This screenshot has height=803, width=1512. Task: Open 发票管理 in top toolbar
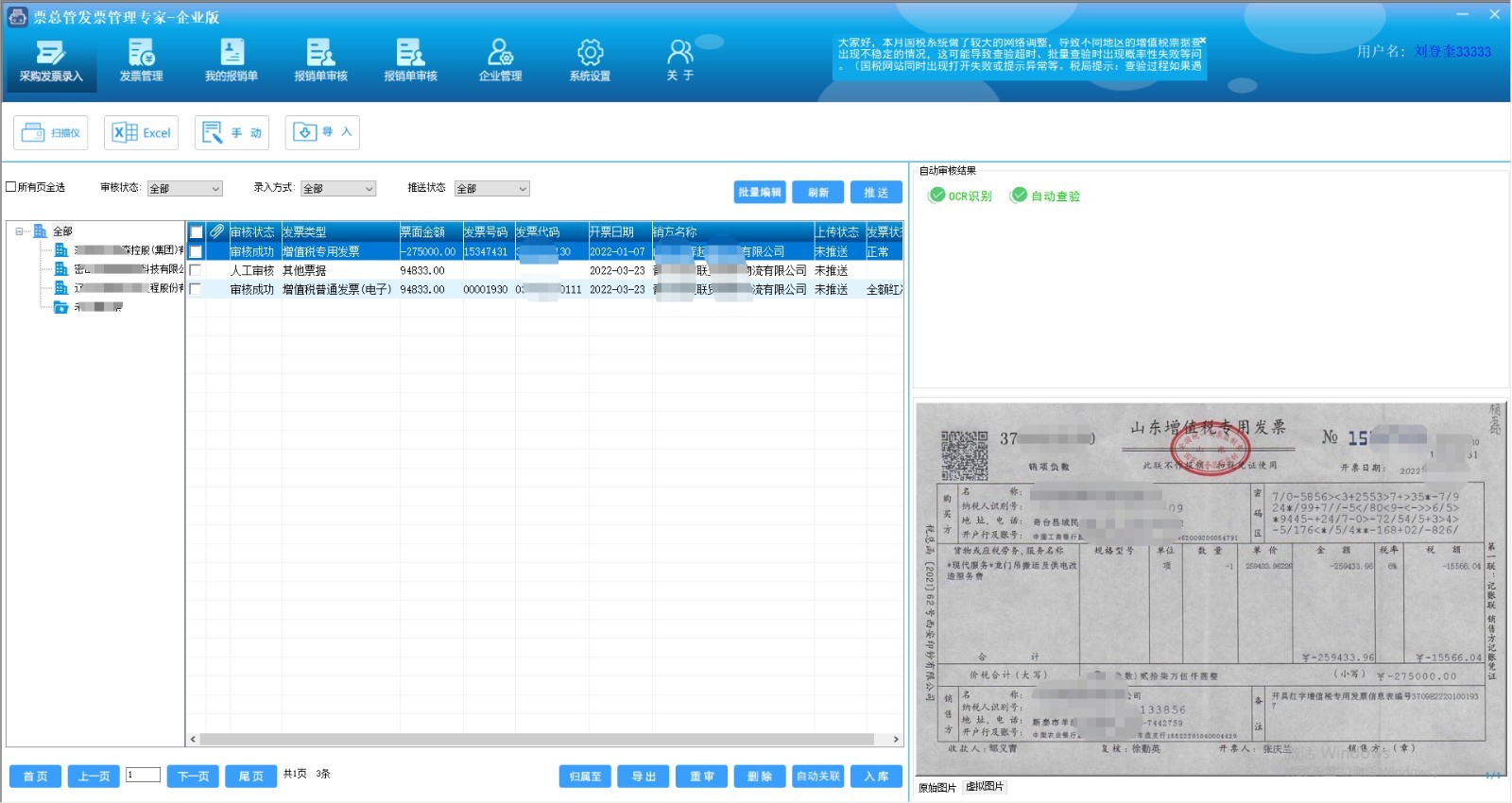click(141, 60)
